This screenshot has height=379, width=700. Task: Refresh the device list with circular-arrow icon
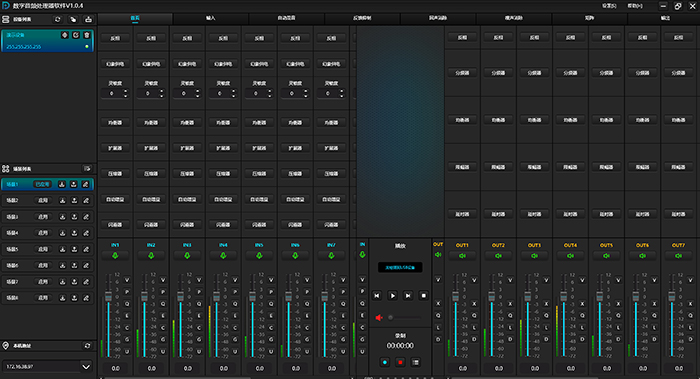point(58,20)
